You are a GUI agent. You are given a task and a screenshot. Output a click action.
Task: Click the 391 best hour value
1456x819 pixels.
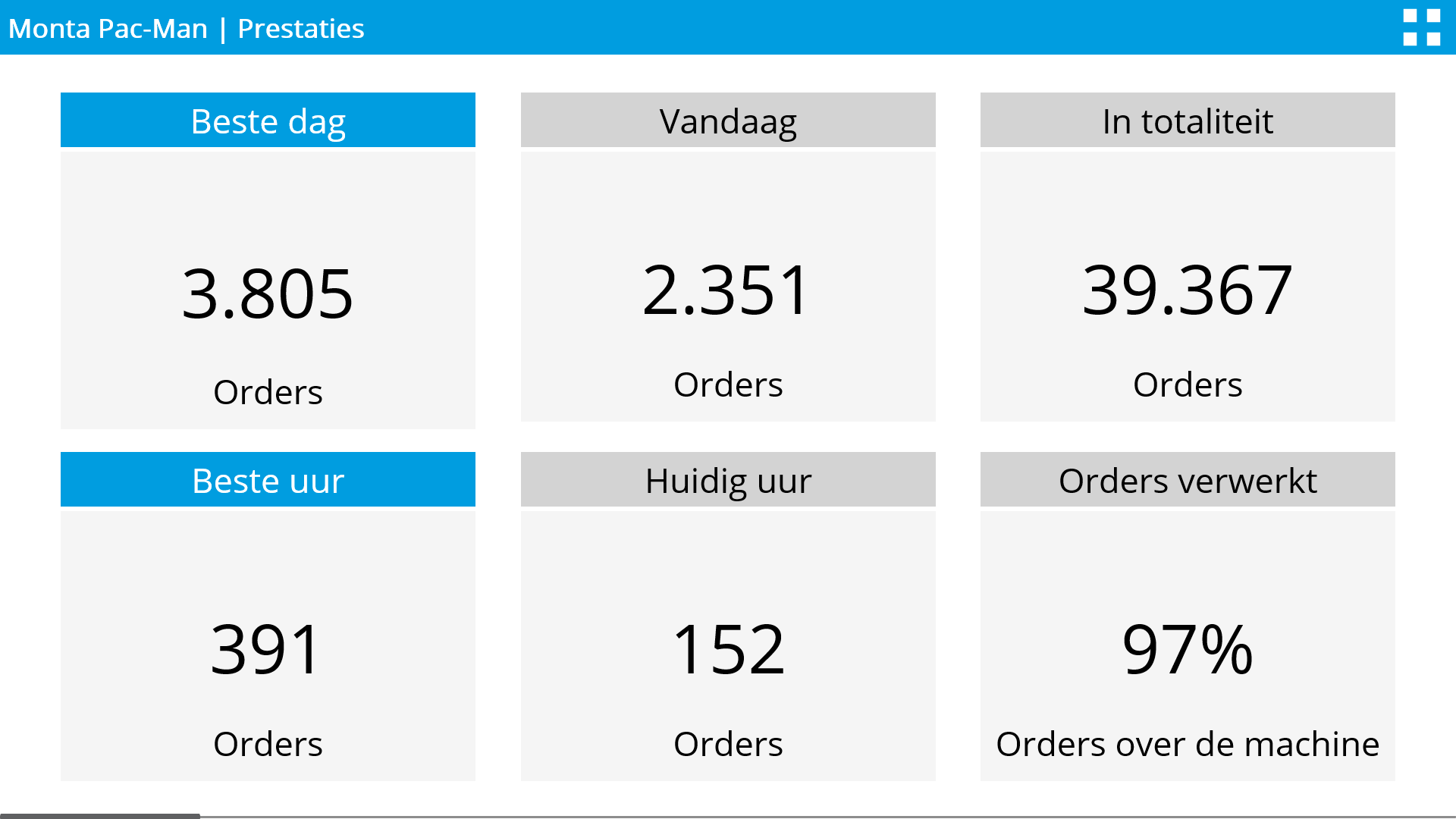(x=268, y=649)
